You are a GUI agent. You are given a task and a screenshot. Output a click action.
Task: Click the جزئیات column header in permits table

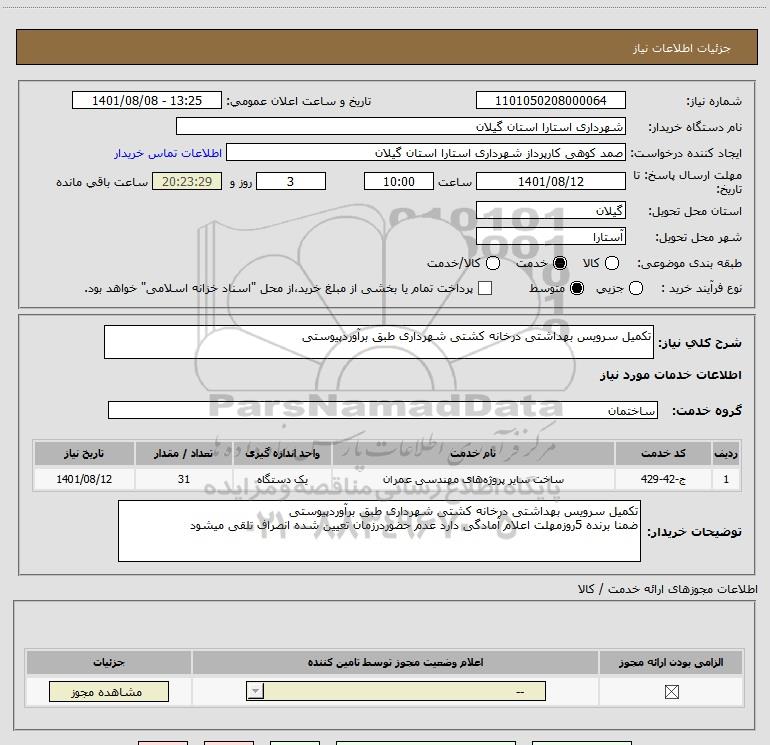coord(109,662)
